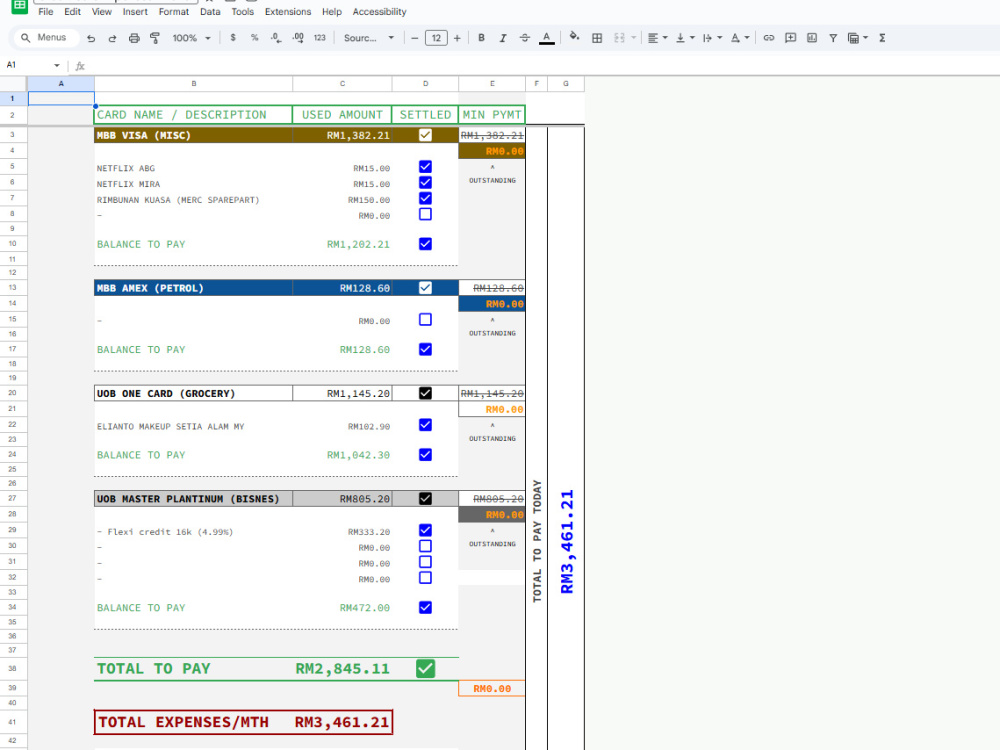1000x750 pixels.
Task: Open the Help menu
Action: [332, 11]
